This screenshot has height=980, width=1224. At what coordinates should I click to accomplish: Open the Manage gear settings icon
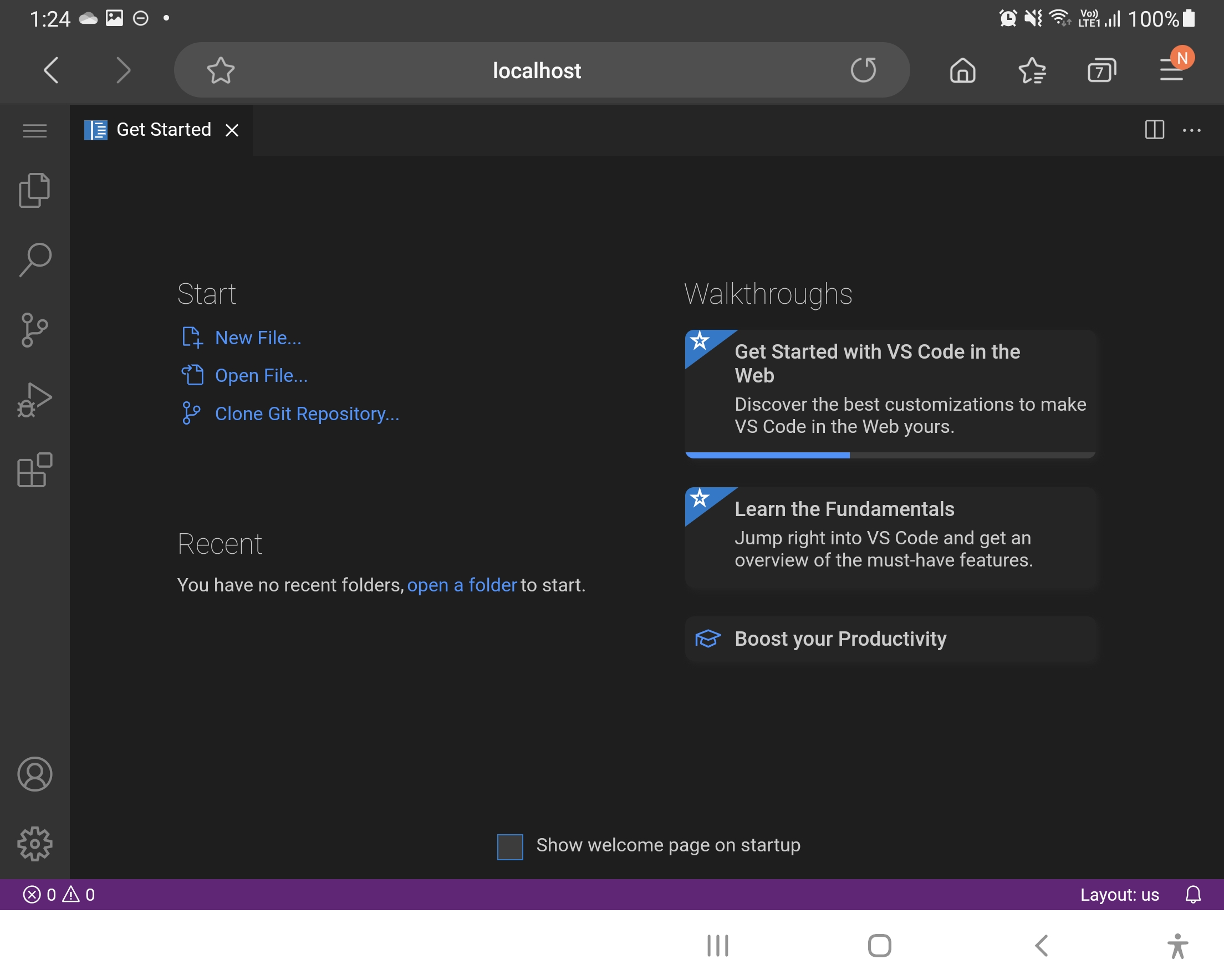[34, 844]
